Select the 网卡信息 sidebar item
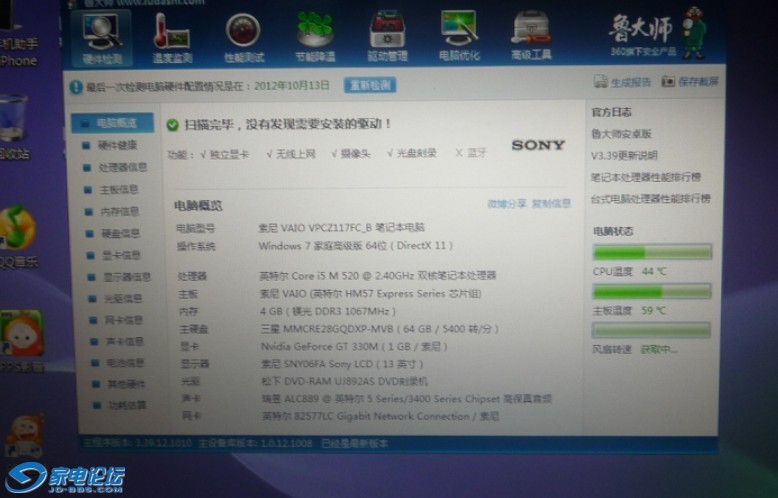The image size is (778, 498). 124,320
